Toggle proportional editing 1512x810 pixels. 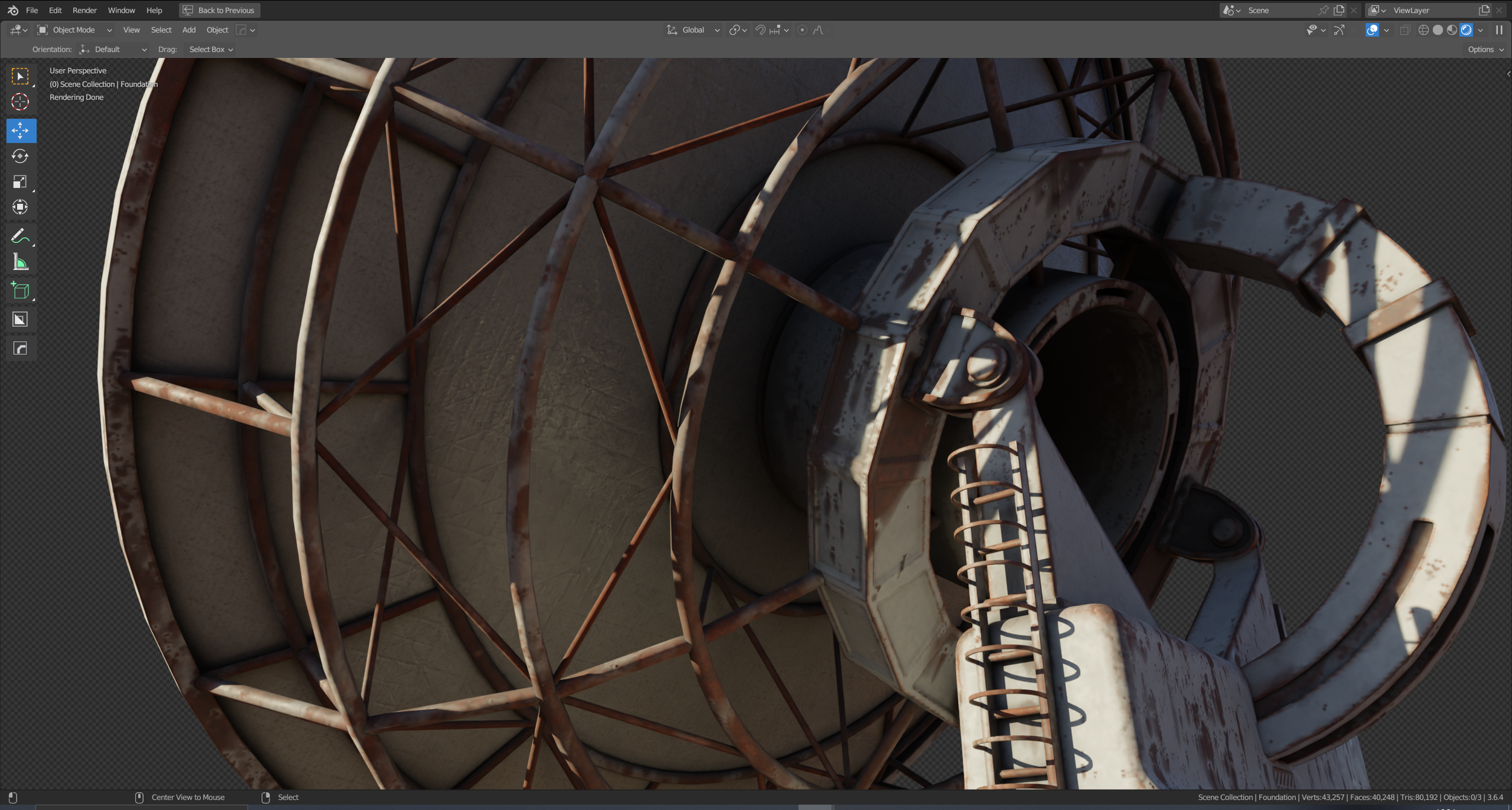click(x=802, y=30)
